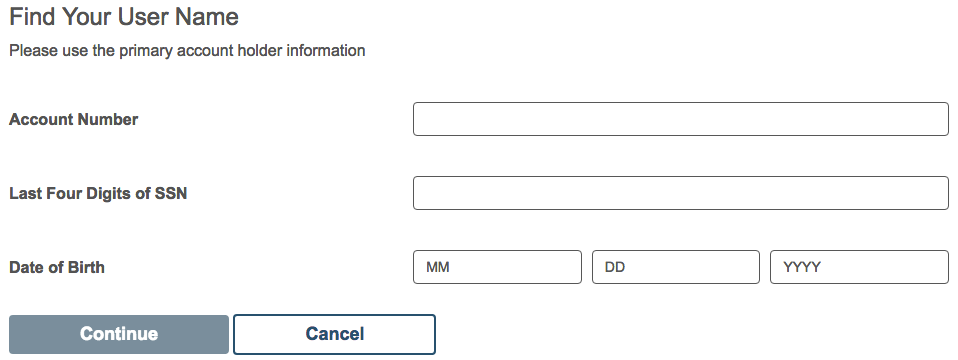Image resolution: width=958 pixels, height=360 pixels.
Task: Click the YYYY year field
Action: click(x=859, y=266)
